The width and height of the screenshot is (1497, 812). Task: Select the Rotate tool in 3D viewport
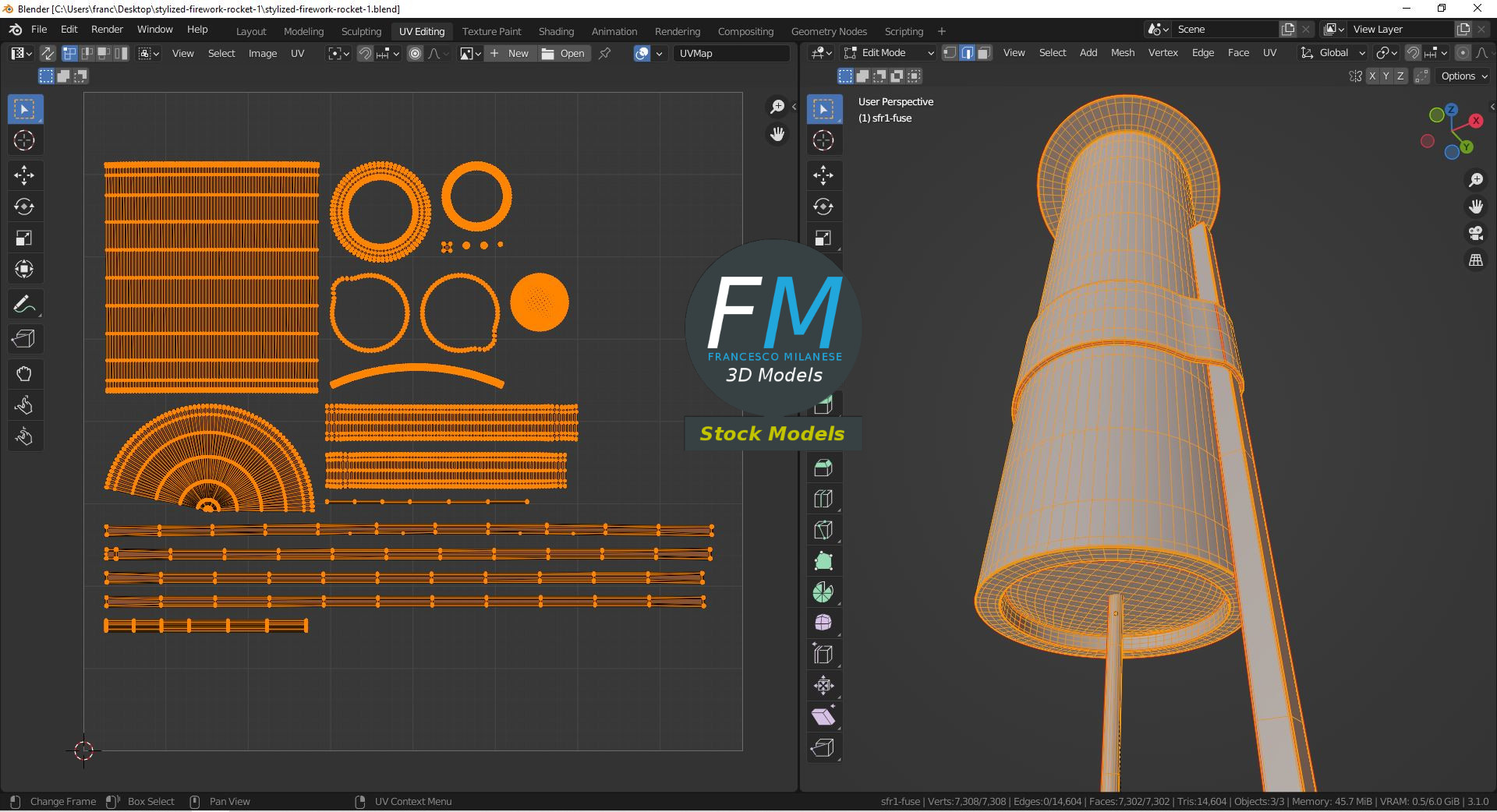[x=823, y=207]
